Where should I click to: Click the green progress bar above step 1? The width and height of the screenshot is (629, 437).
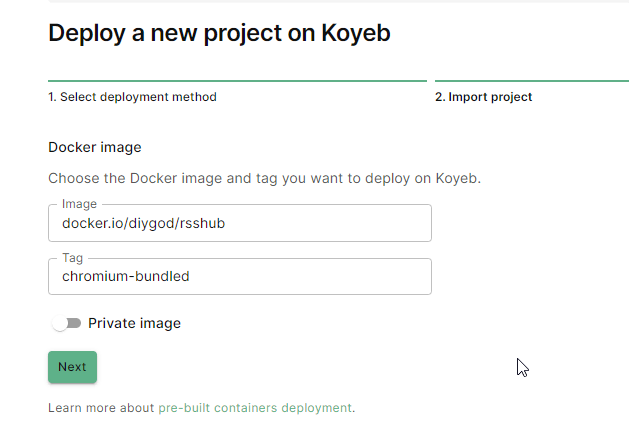[x=237, y=80]
